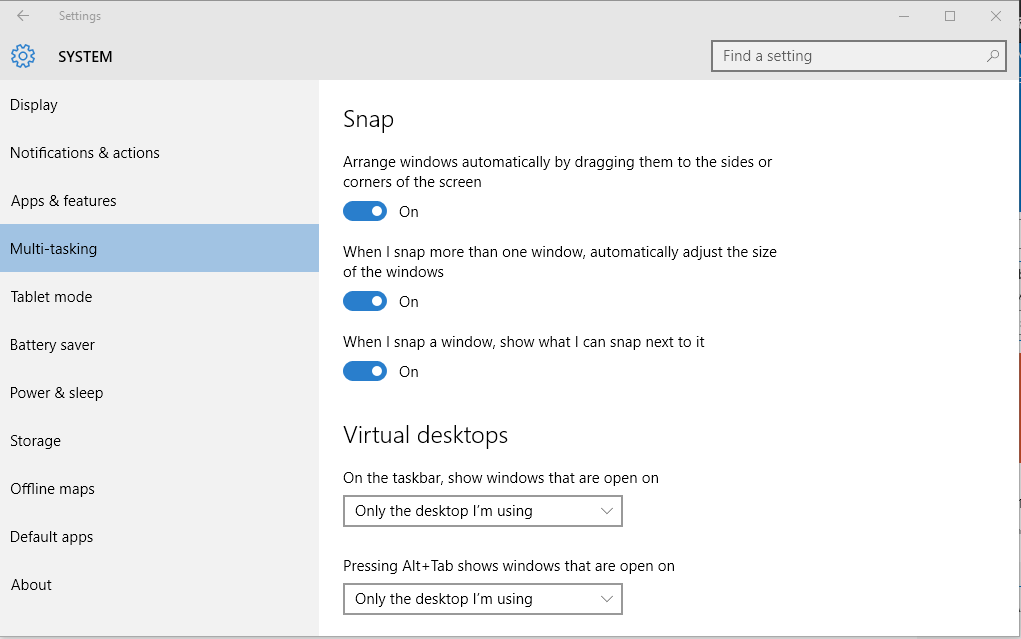Close the Settings window
This screenshot has height=639, width=1021.
[996, 16]
